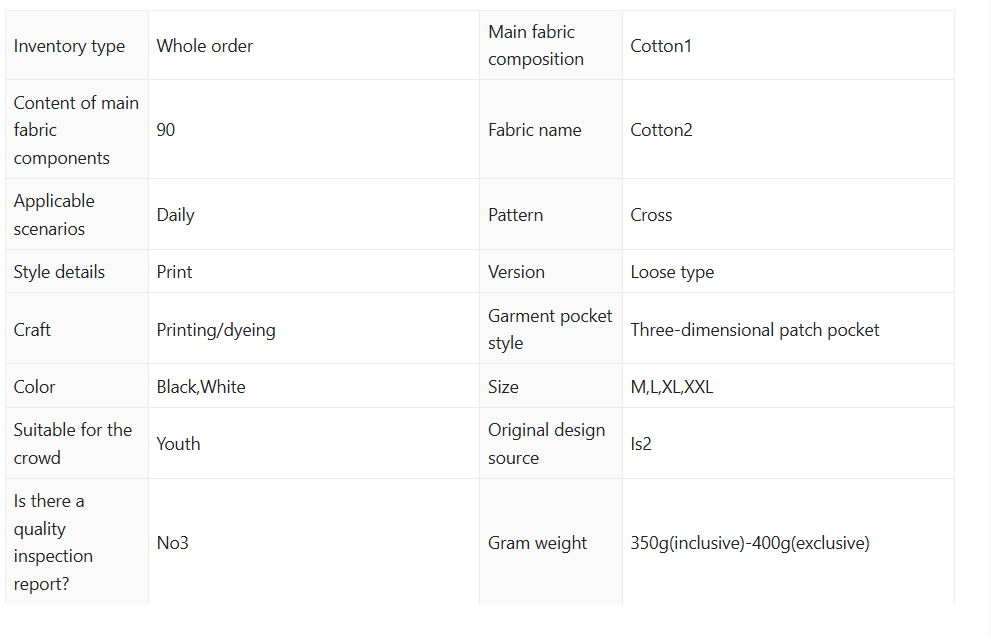Select the "Cotton1" value cell
This screenshot has height=640, width=991.
point(661,46)
